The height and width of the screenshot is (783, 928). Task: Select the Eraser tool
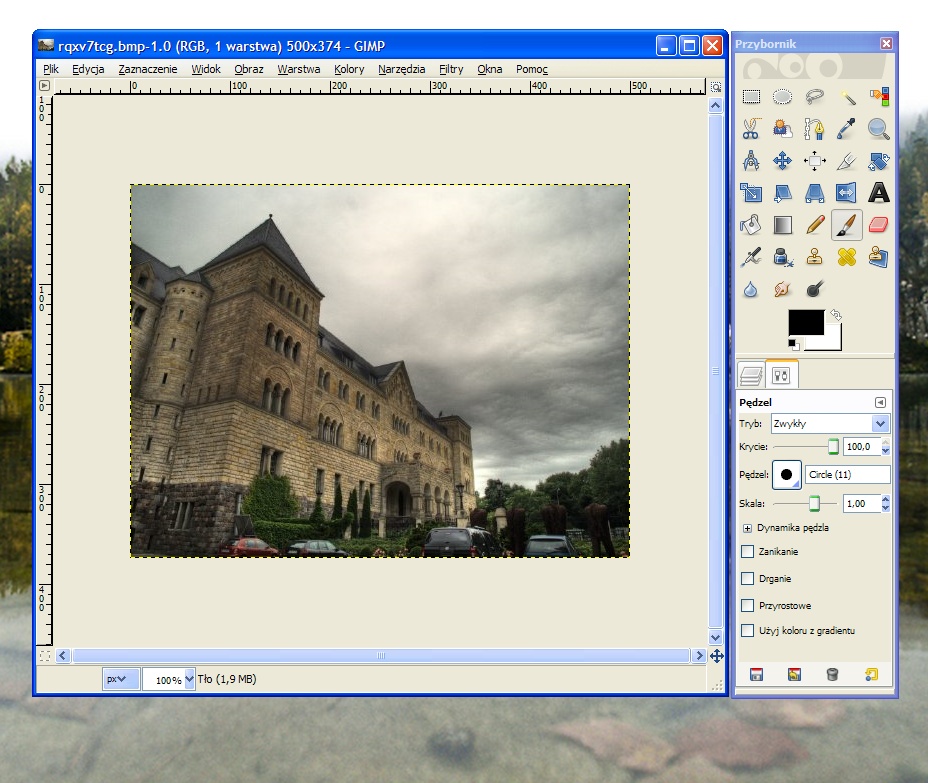pos(878,225)
